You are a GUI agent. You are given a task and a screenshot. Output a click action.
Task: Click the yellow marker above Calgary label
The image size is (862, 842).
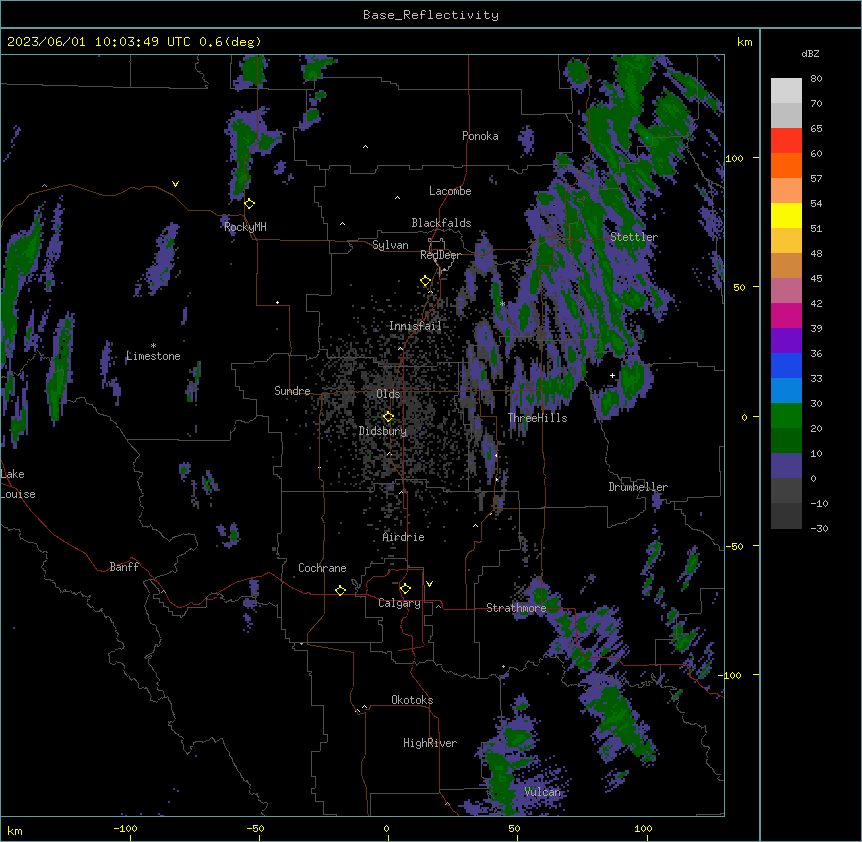tap(405, 589)
